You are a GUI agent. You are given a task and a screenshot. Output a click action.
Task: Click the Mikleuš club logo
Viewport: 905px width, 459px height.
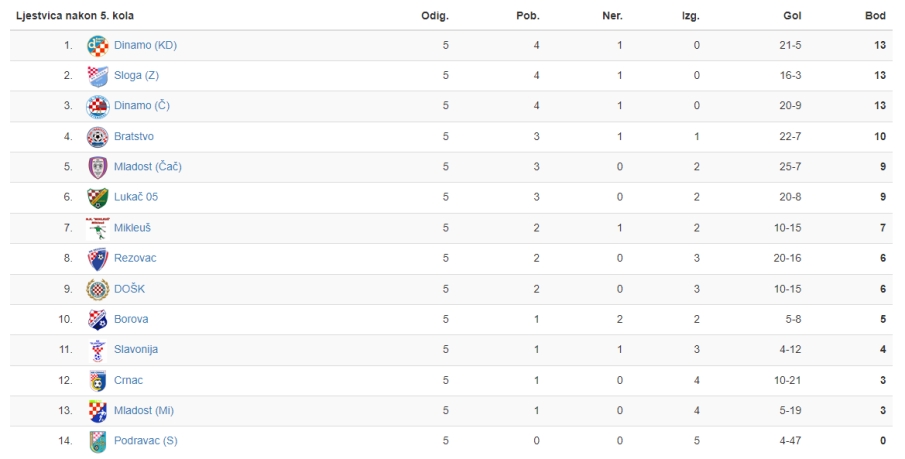click(x=98, y=228)
